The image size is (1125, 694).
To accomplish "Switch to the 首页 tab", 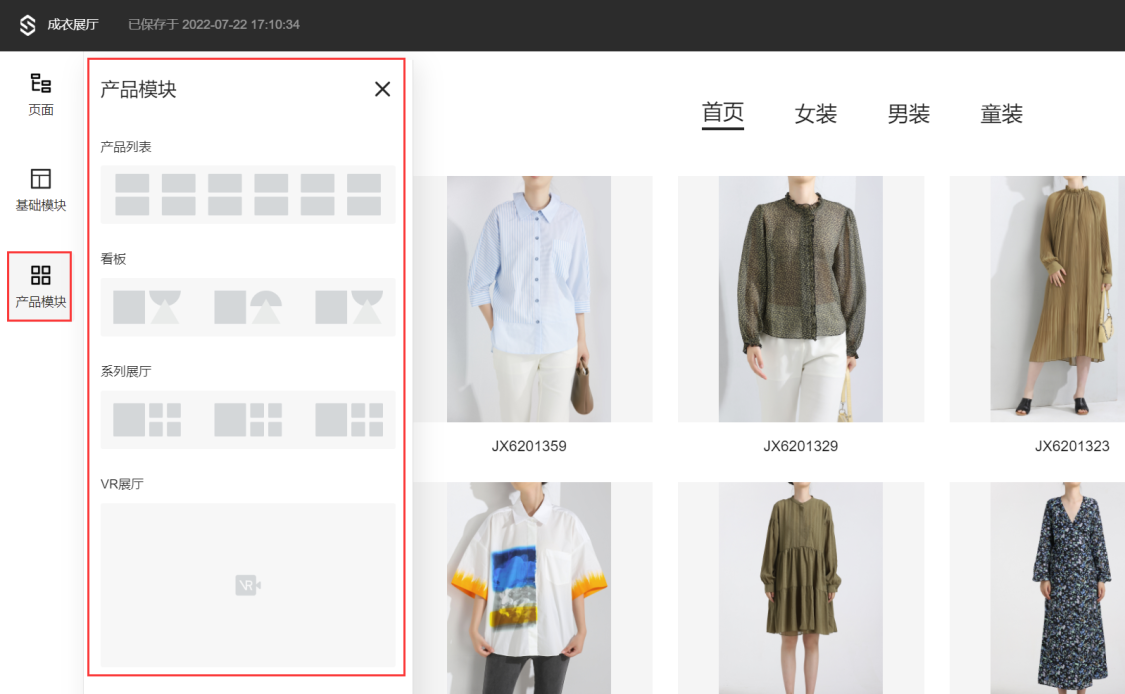I will 723,113.
